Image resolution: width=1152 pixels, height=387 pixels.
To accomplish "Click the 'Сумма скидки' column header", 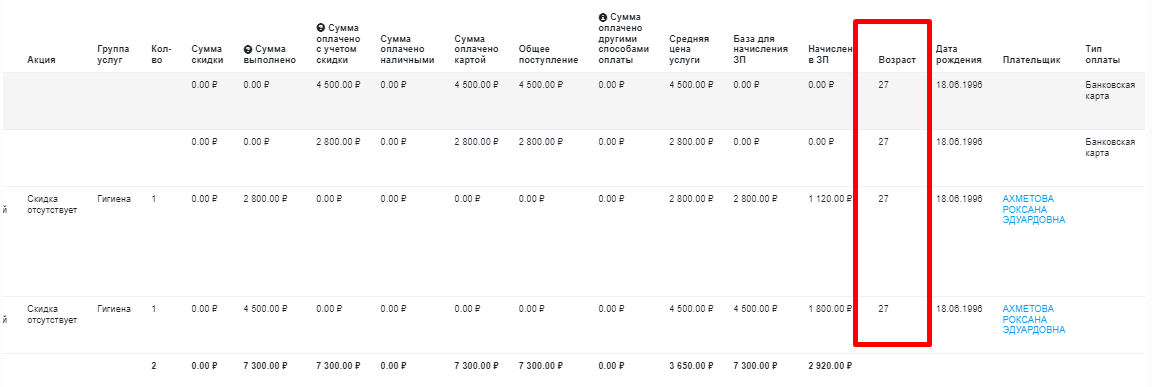I will click(207, 54).
